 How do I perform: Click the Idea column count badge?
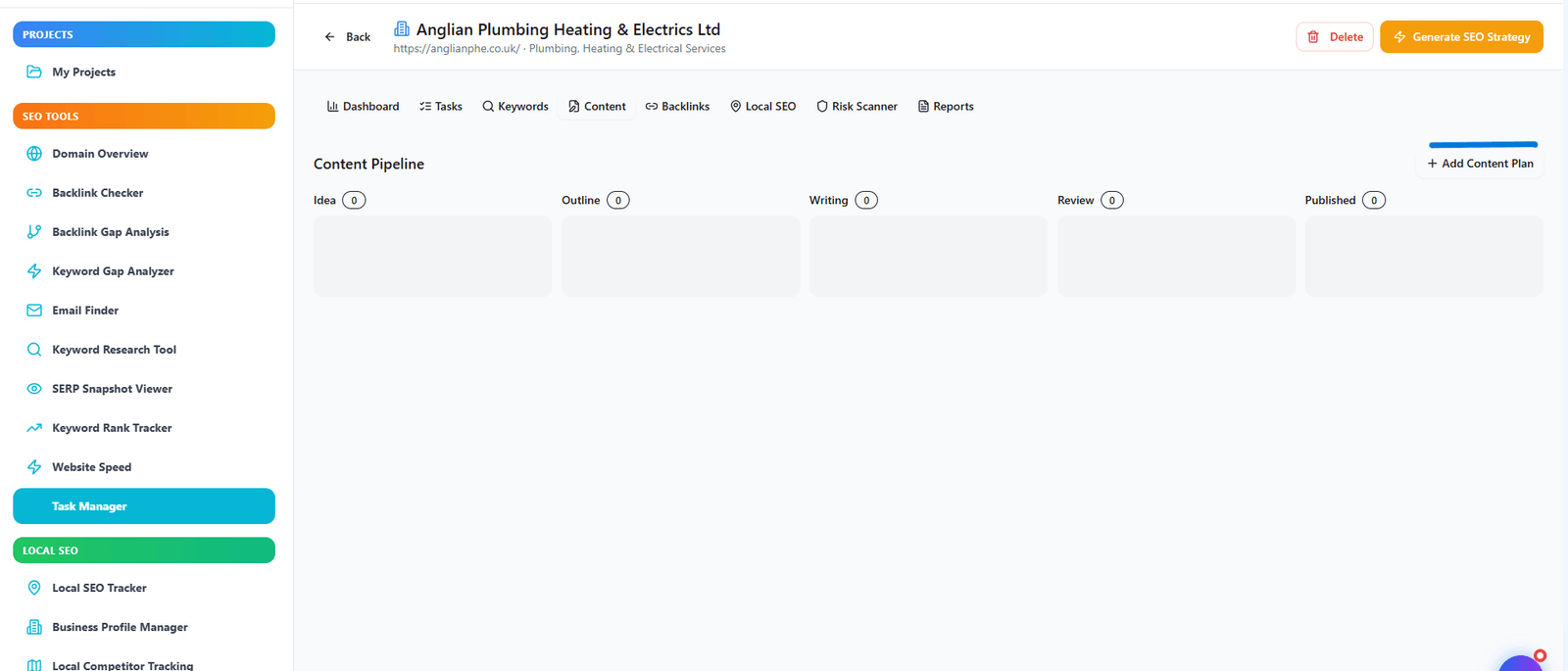coord(354,200)
